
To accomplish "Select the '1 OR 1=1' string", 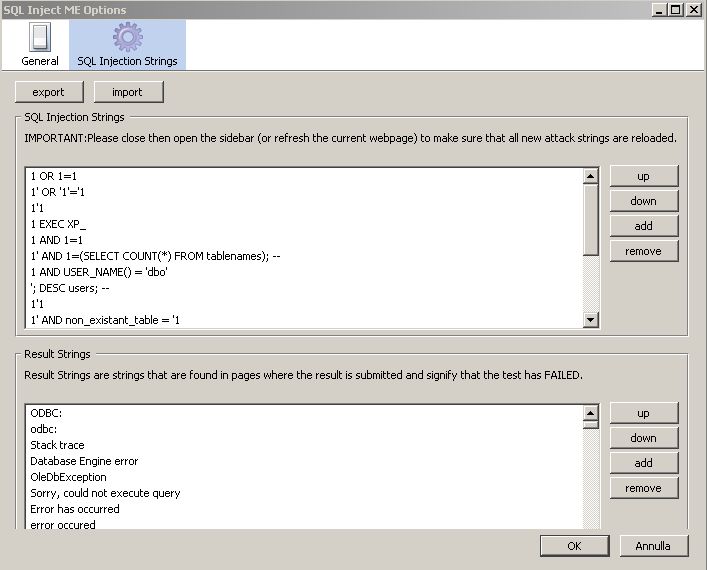I will 304,176.
